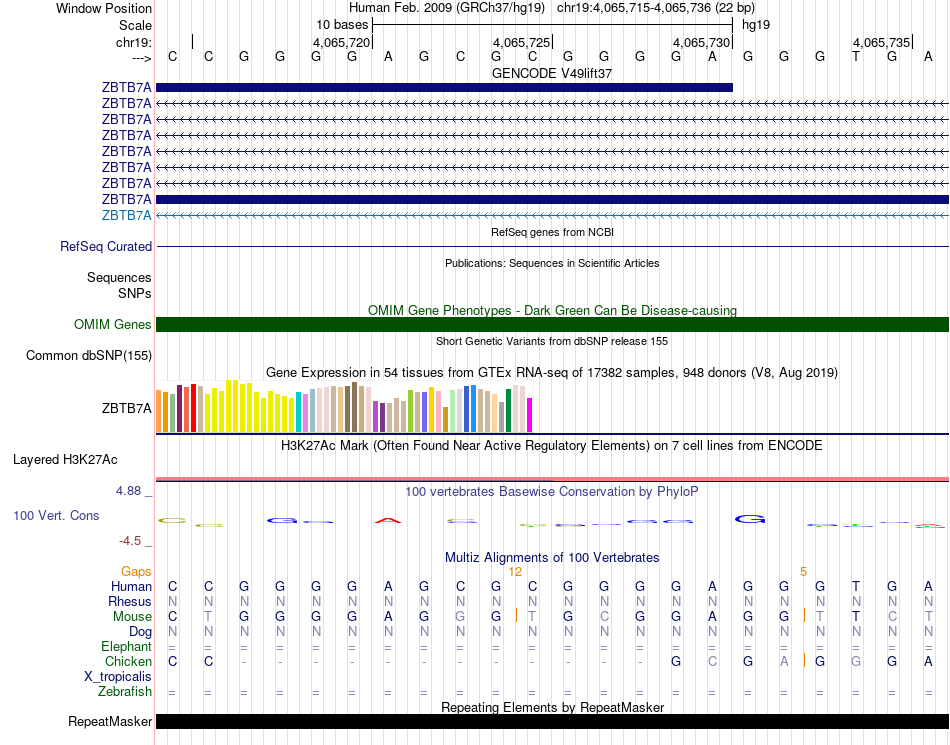Open Multiz Alignments of 100 Vertebrates title

click(552, 557)
